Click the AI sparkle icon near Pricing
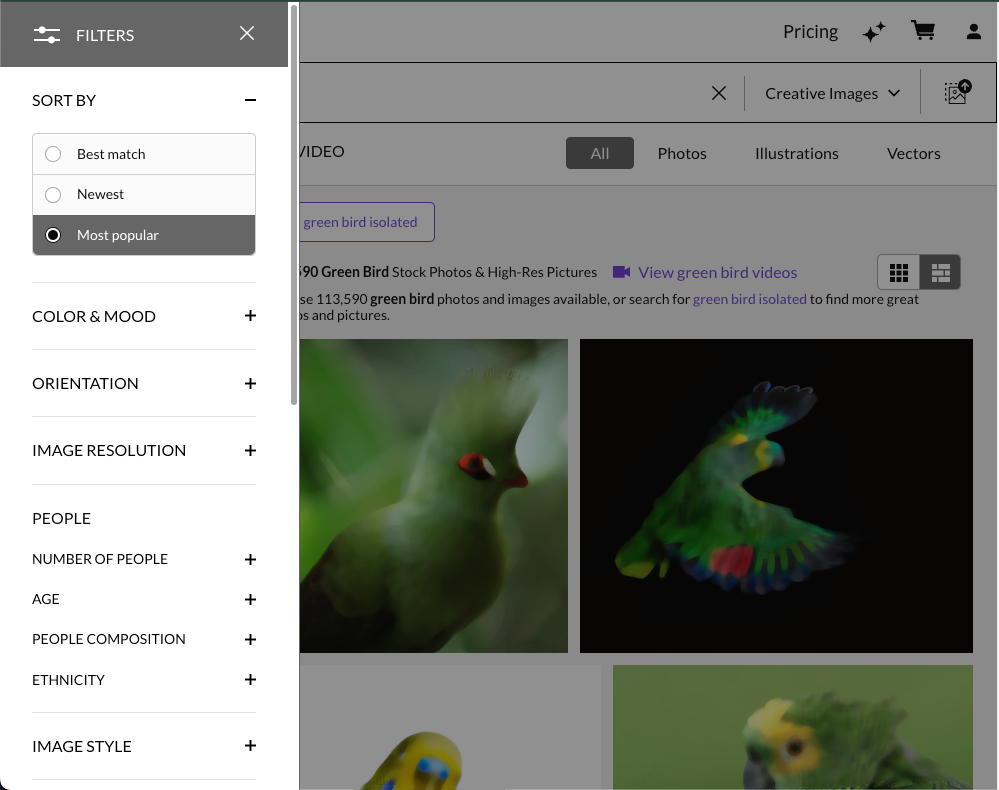 [873, 31]
